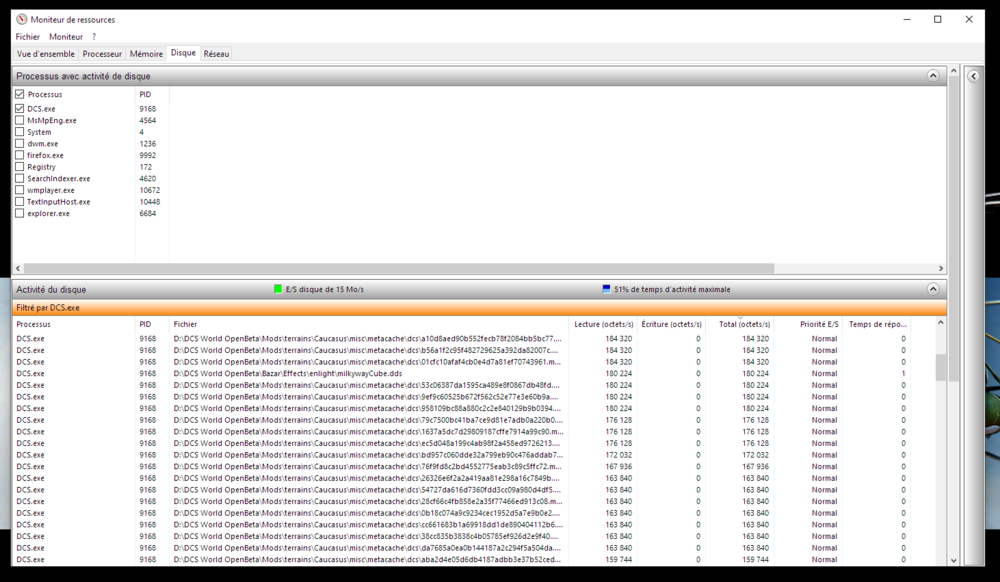The height and width of the screenshot is (582, 1000).
Task: Click the 167 936 read value cell
Action: click(x=619, y=467)
